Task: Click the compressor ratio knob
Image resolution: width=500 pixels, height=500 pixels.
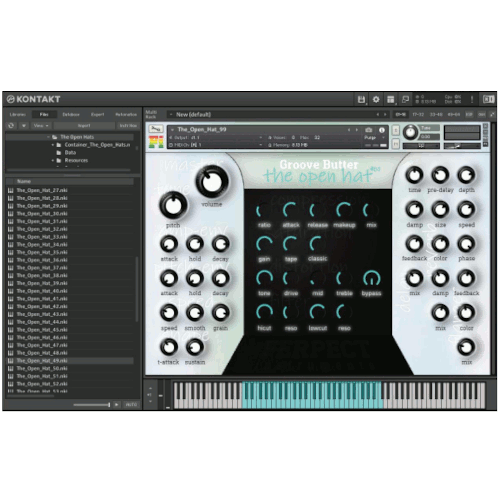Action: coord(264,211)
